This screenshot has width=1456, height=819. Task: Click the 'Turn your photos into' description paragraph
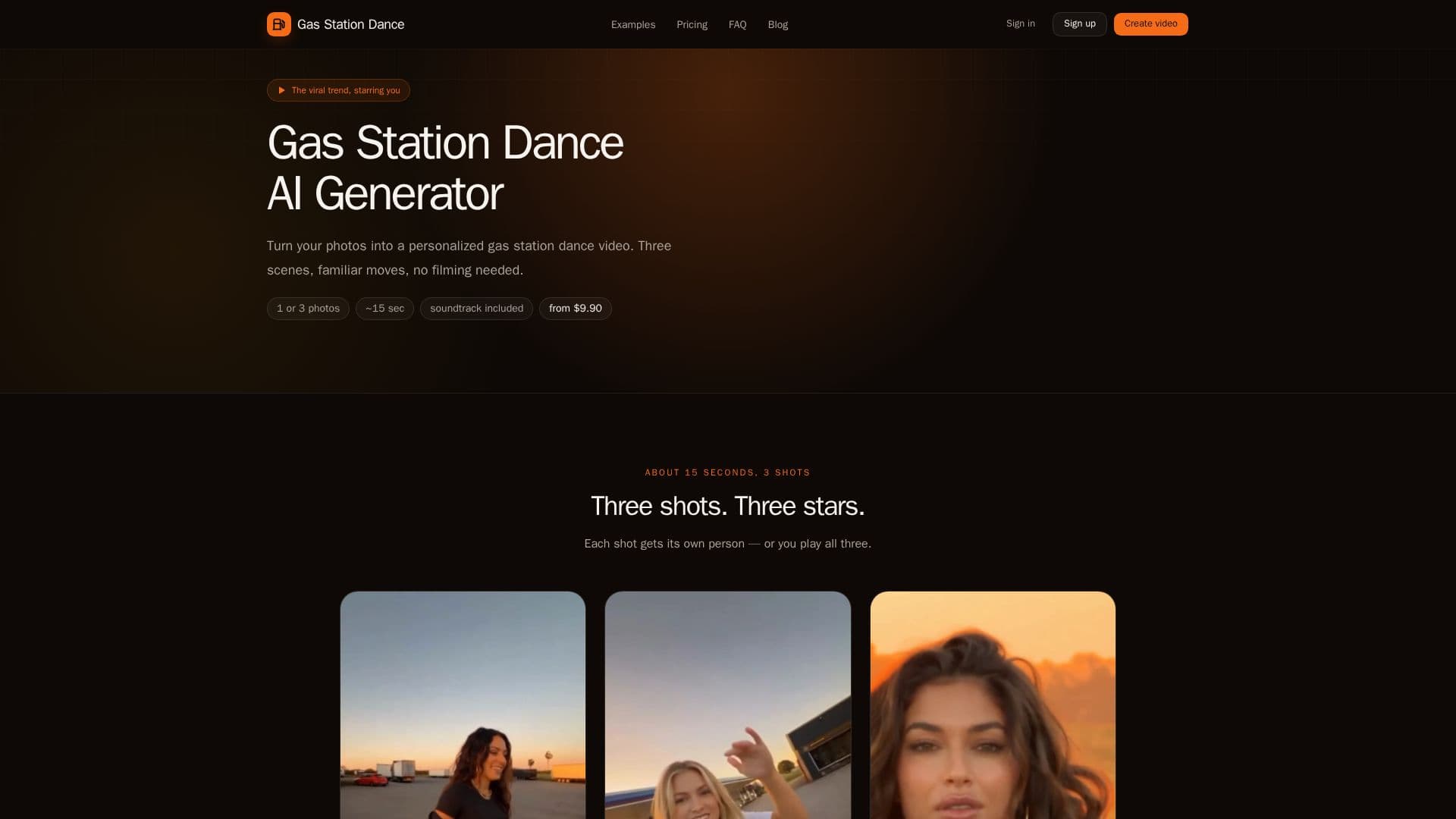click(x=469, y=258)
